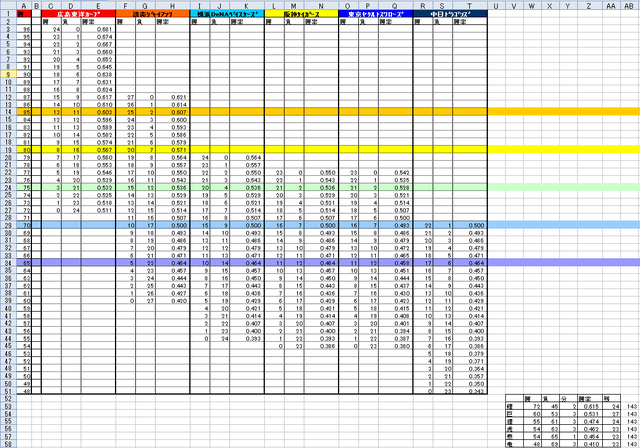
Task: Click cell E27 showing 0.511
Action: pyautogui.click(x=98, y=210)
